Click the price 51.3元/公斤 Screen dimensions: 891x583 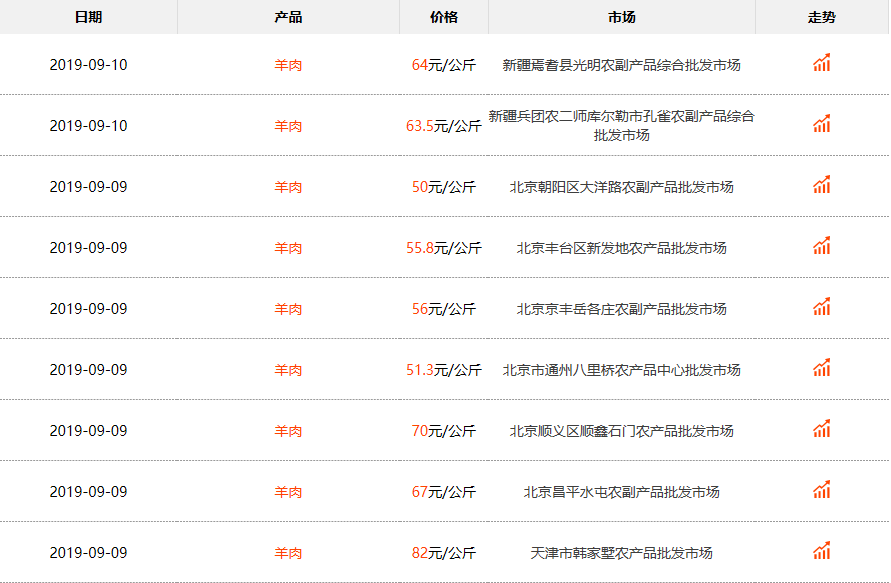pos(444,370)
